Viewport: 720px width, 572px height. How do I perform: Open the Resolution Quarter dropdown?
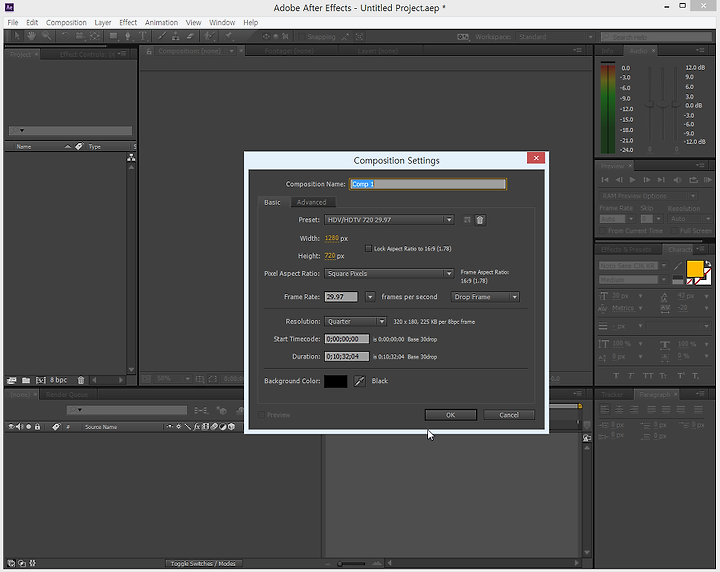(355, 322)
